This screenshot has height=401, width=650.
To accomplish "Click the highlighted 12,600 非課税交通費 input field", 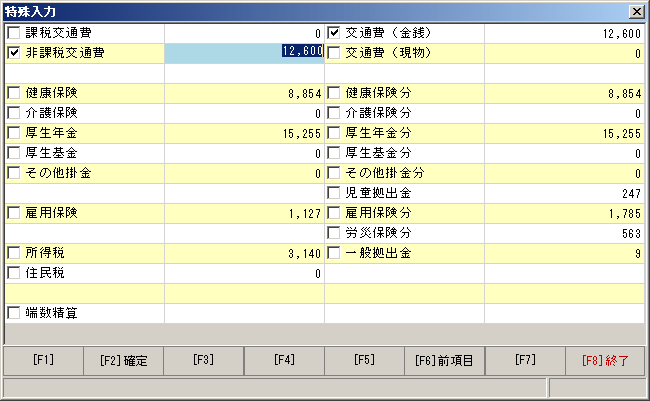I will 244,53.
